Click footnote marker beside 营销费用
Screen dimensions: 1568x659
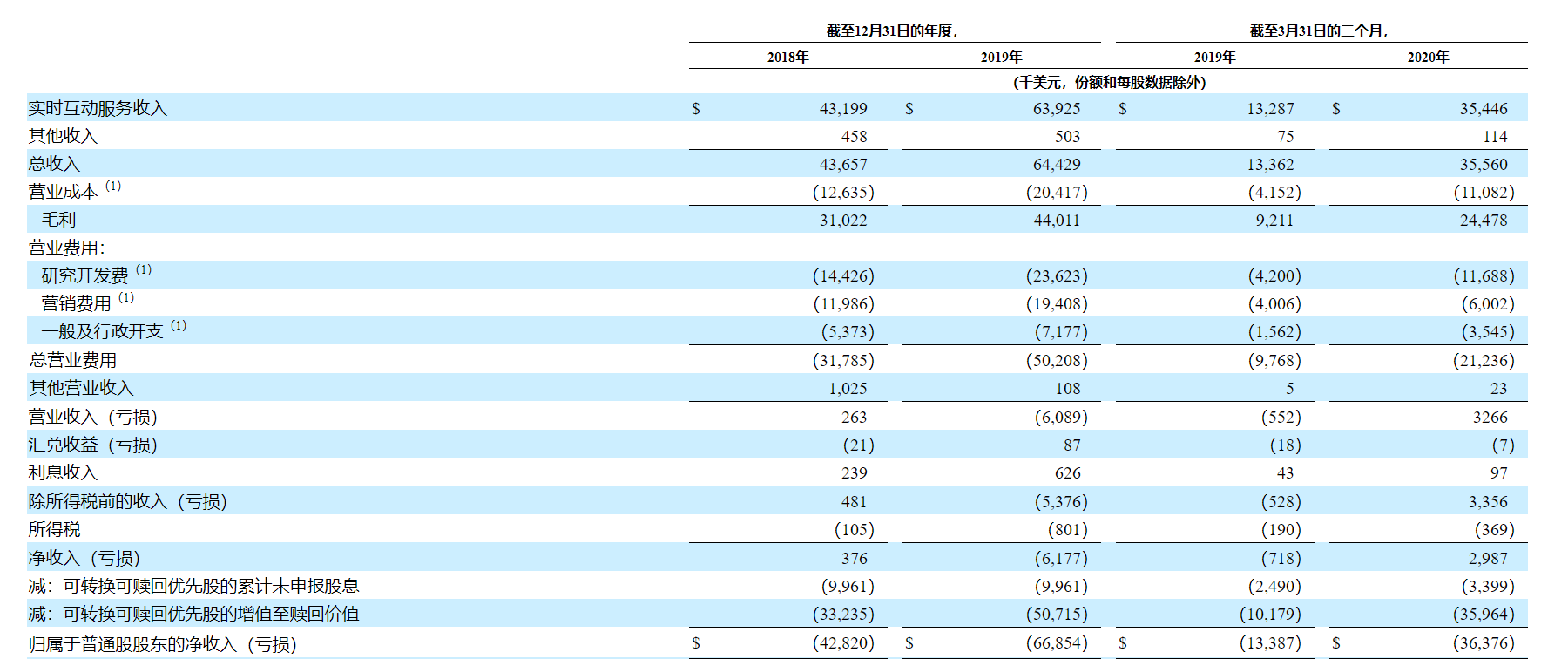[126, 297]
